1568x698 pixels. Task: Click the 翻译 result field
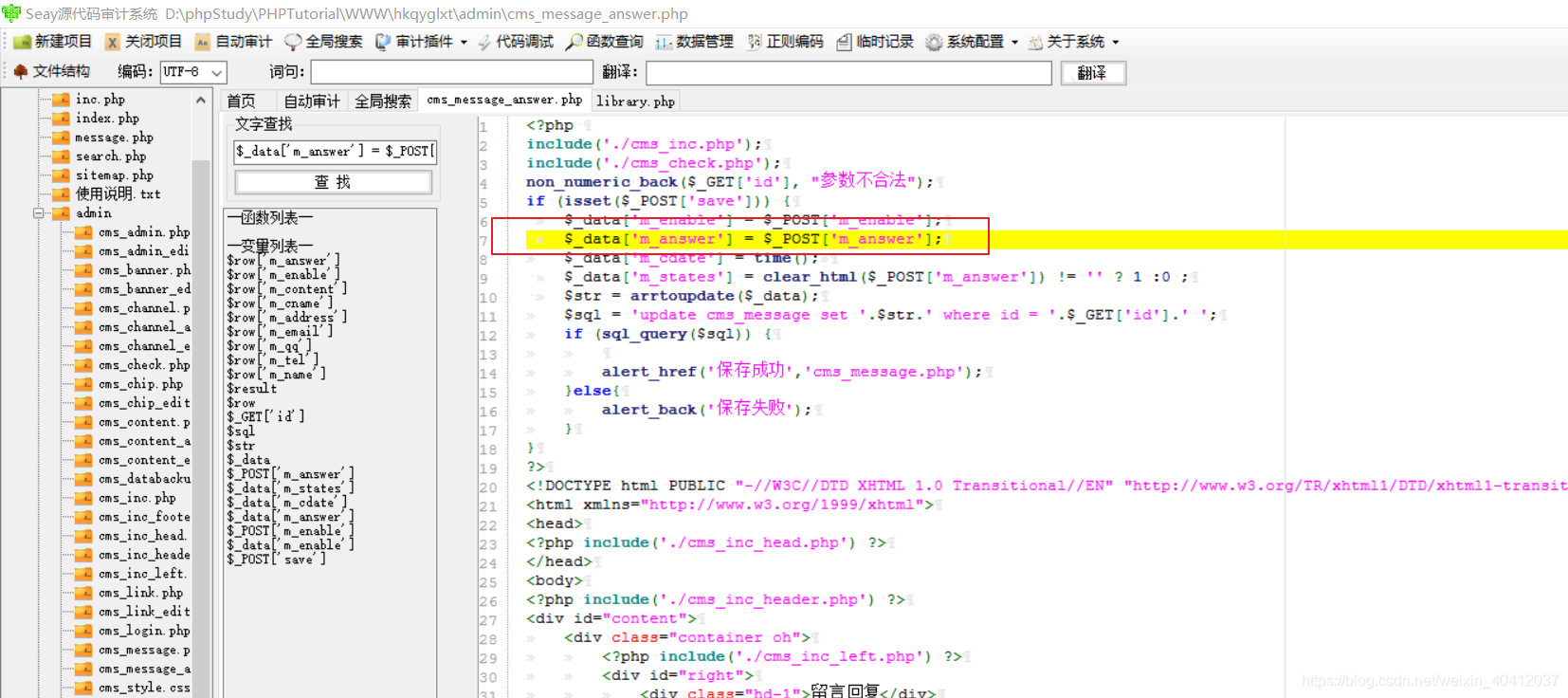[x=848, y=72]
